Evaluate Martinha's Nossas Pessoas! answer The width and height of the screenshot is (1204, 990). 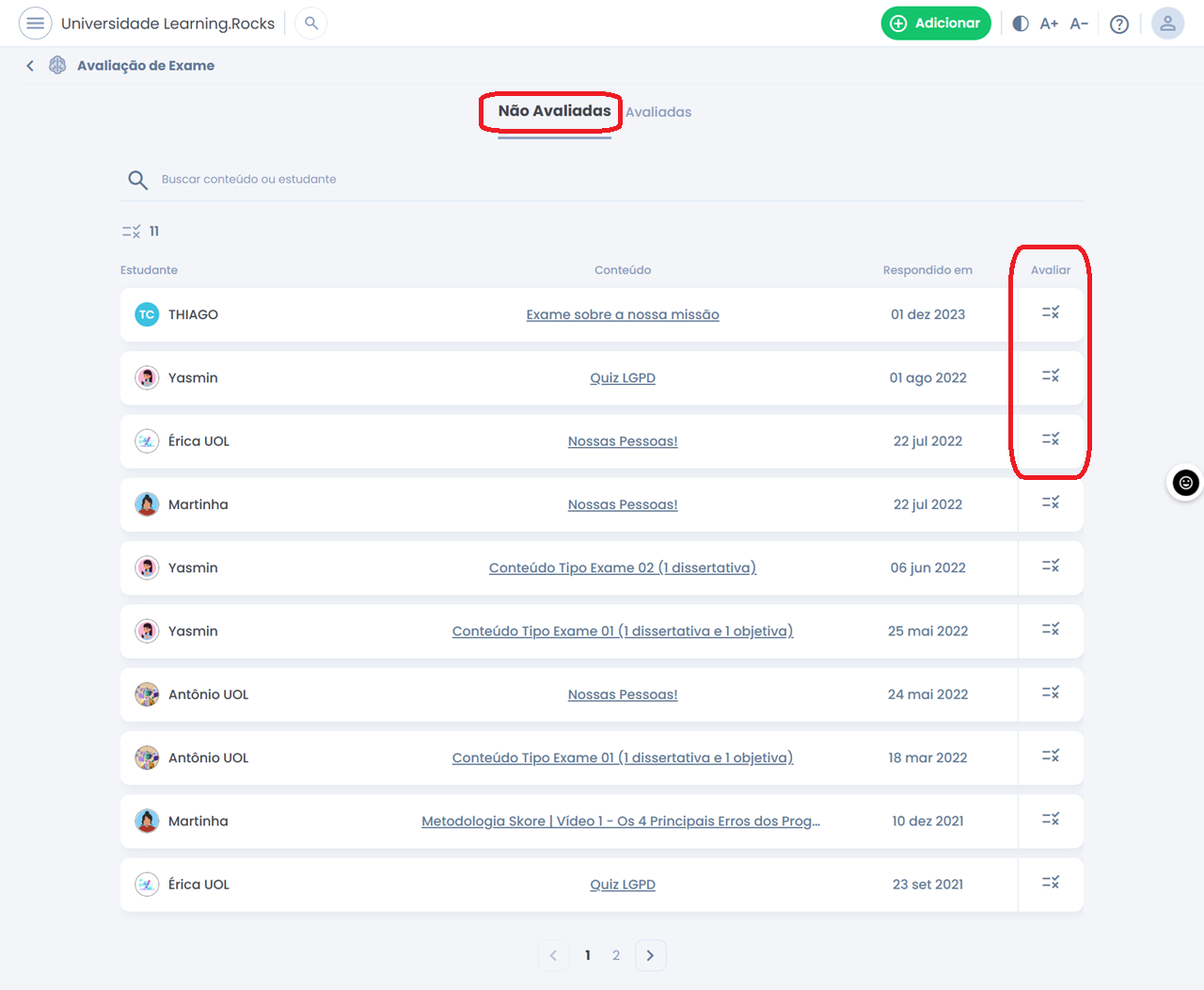(1051, 503)
